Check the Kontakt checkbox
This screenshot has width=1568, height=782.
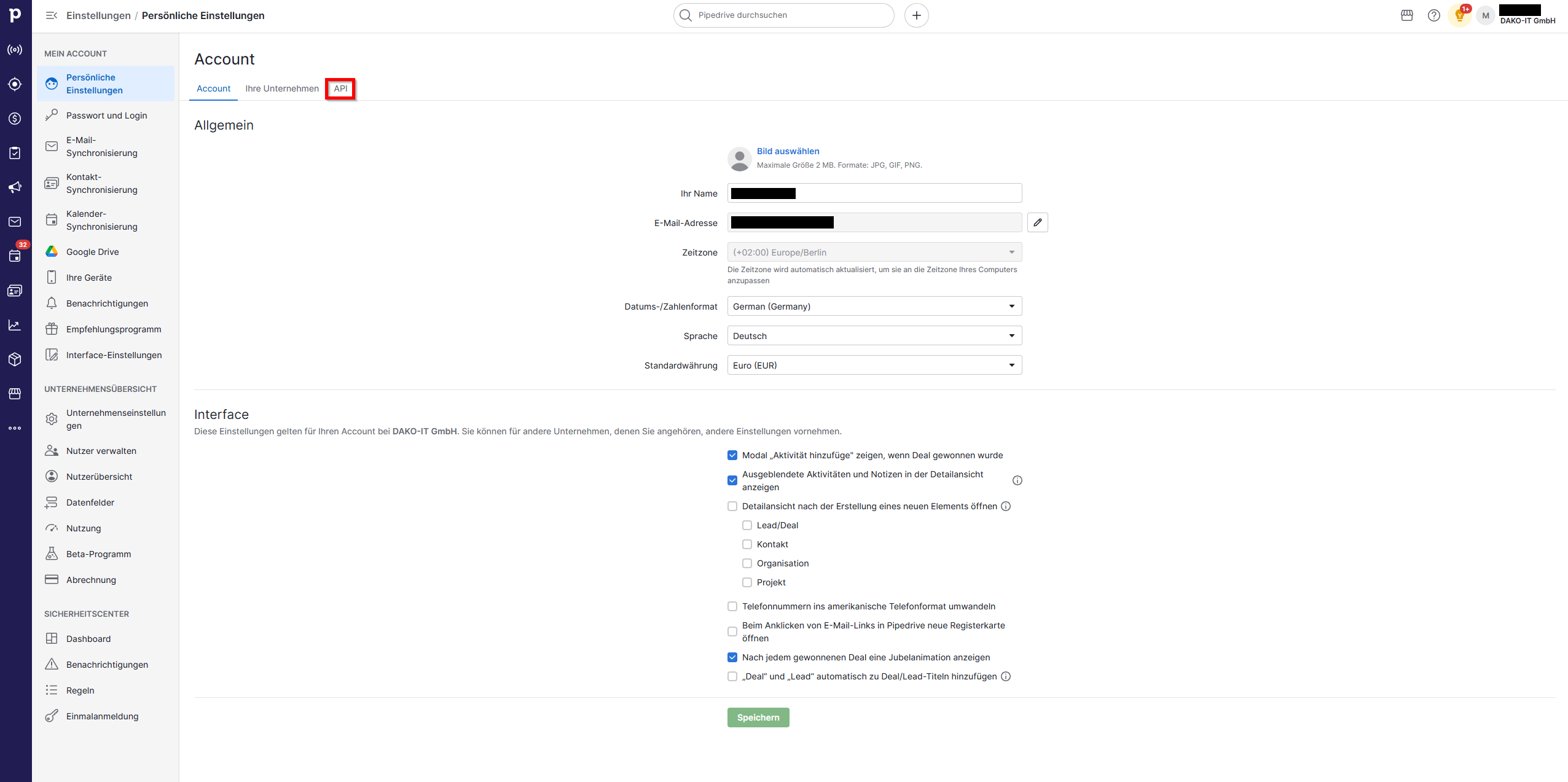pos(747,544)
